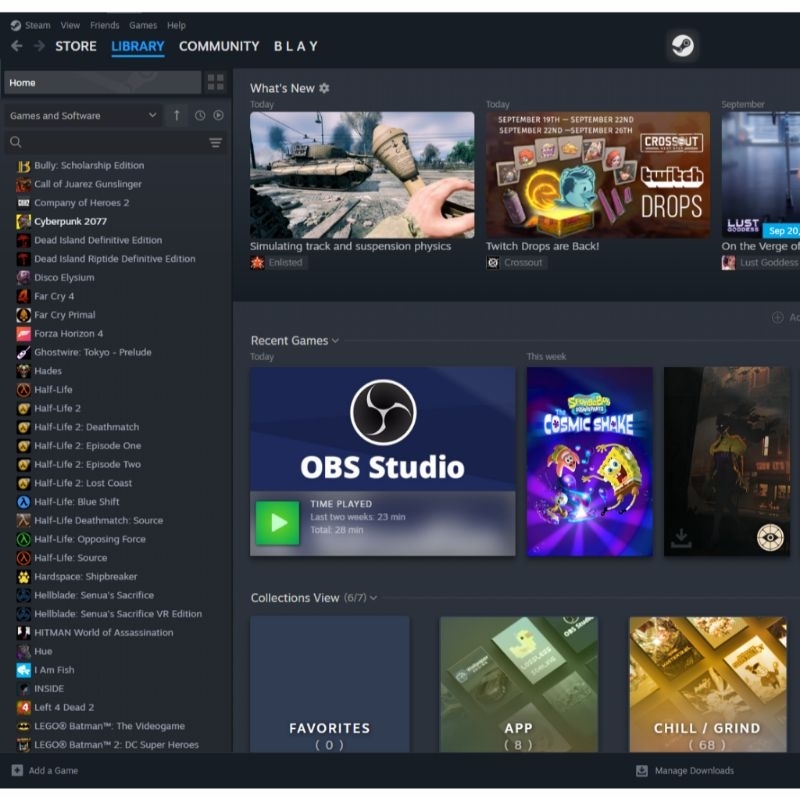Open Manage Downloads
This screenshot has height=800, width=800.
[694, 770]
